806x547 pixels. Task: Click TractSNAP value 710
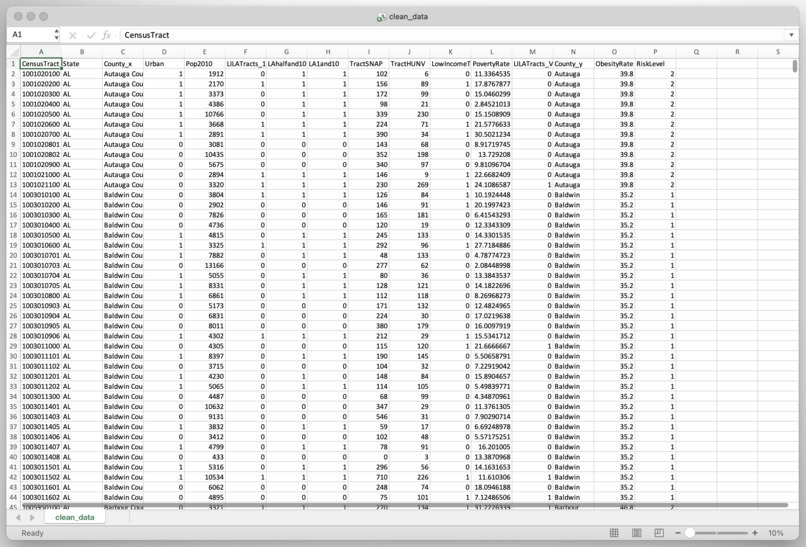[x=369, y=477]
